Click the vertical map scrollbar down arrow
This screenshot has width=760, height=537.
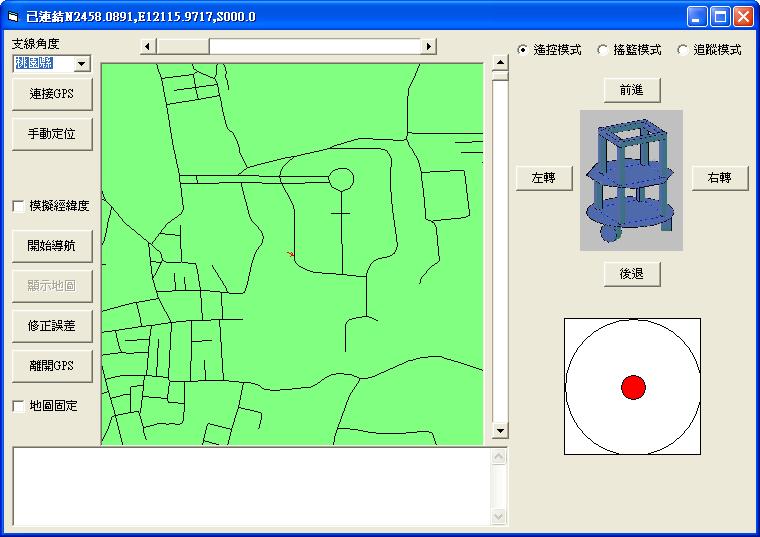click(x=500, y=430)
